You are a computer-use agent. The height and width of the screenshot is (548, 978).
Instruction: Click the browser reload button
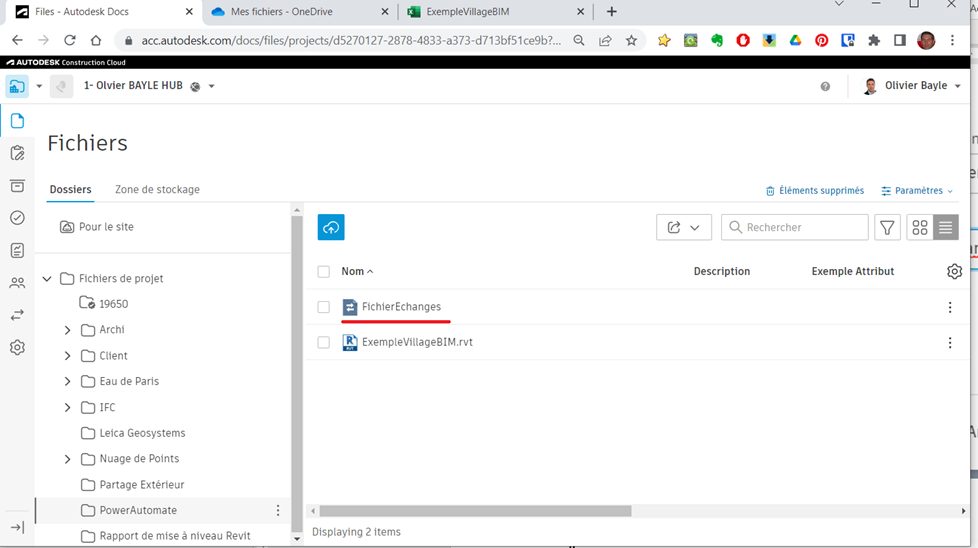(x=70, y=40)
